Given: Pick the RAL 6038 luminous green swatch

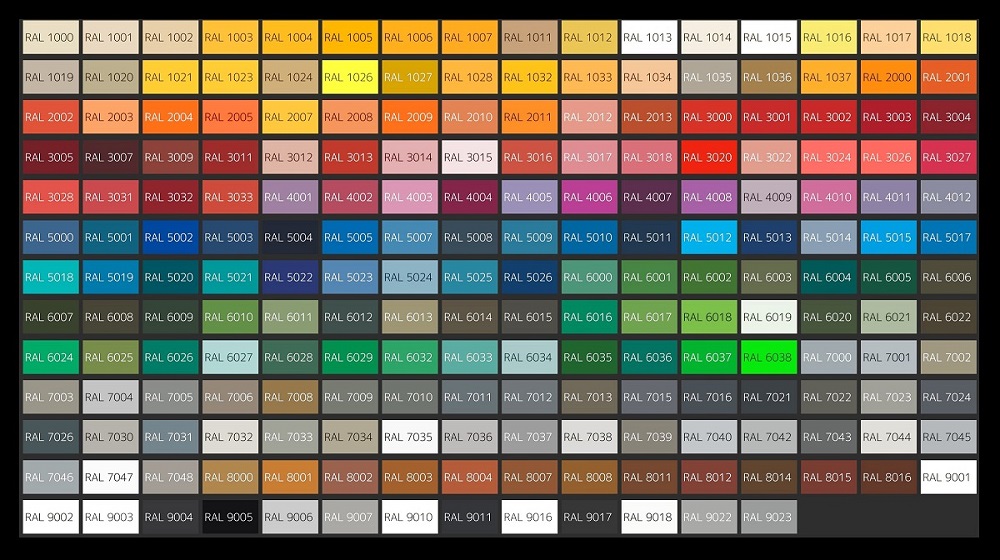Looking at the screenshot, I should pyautogui.click(x=768, y=357).
